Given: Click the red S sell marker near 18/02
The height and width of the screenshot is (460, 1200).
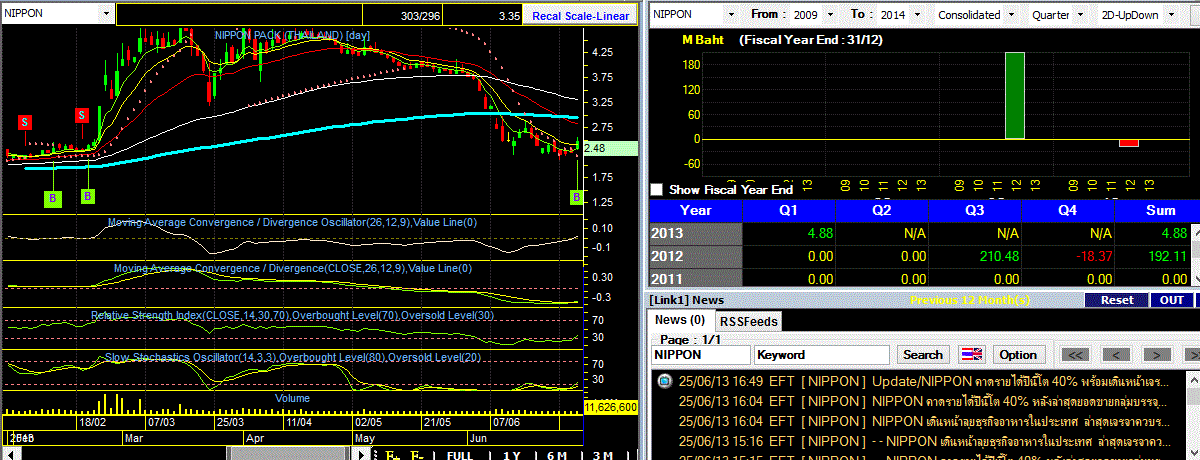Looking at the screenshot, I should click(x=82, y=115).
